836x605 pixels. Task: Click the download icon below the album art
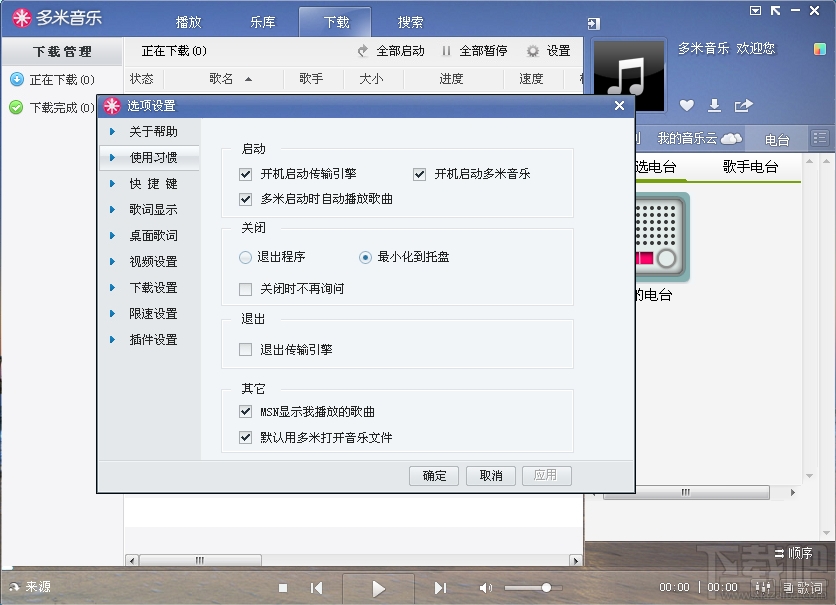click(x=713, y=104)
